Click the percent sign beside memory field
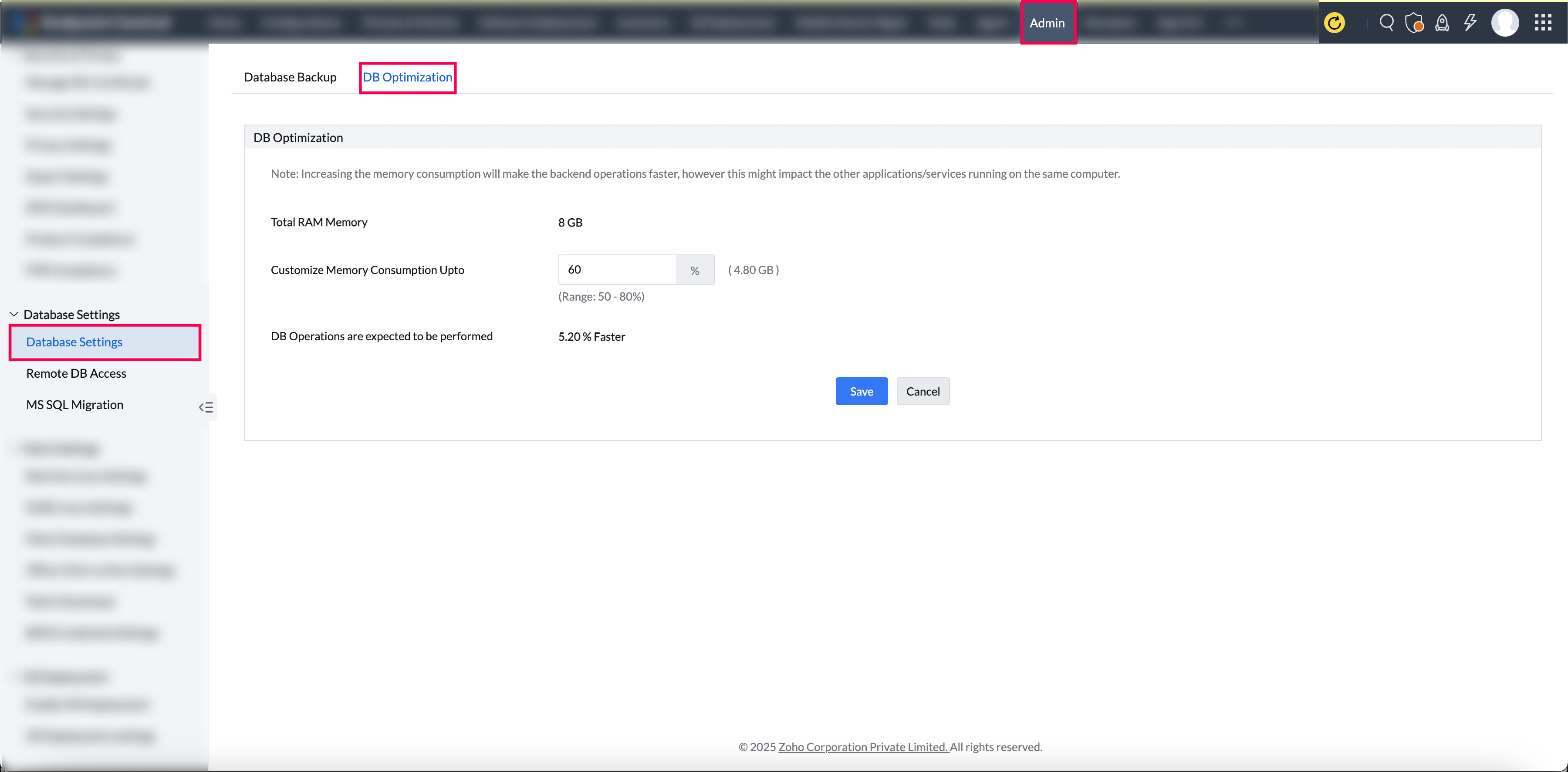1568x772 pixels. 695,270
